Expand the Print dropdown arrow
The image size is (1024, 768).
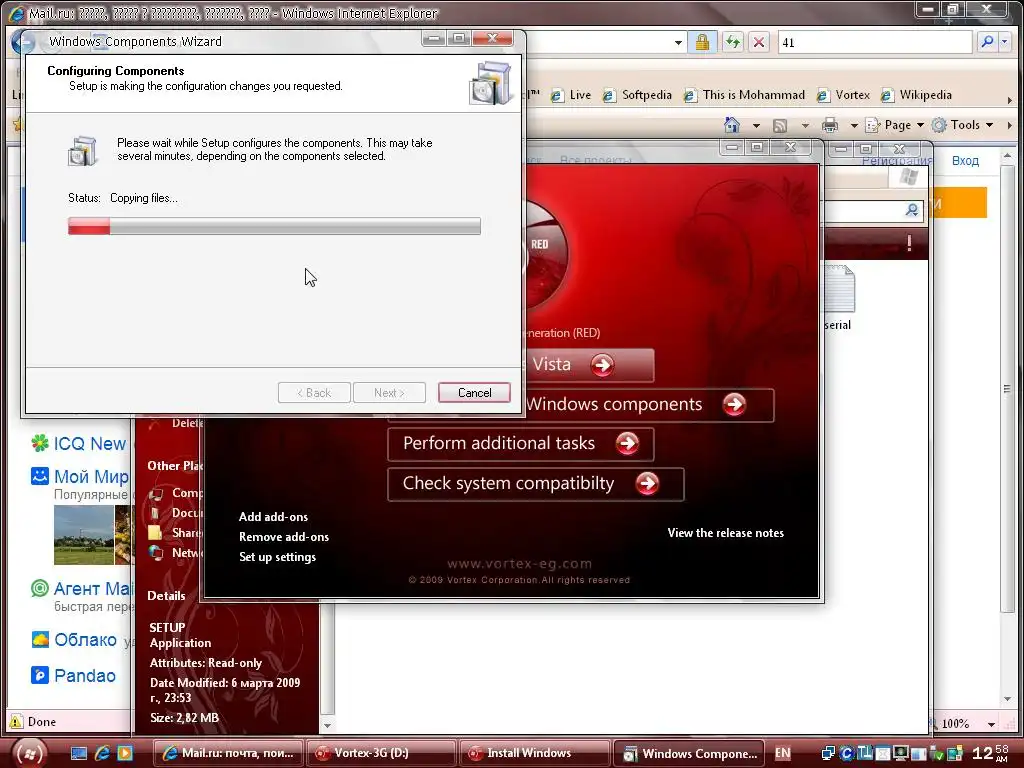(x=854, y=125)
